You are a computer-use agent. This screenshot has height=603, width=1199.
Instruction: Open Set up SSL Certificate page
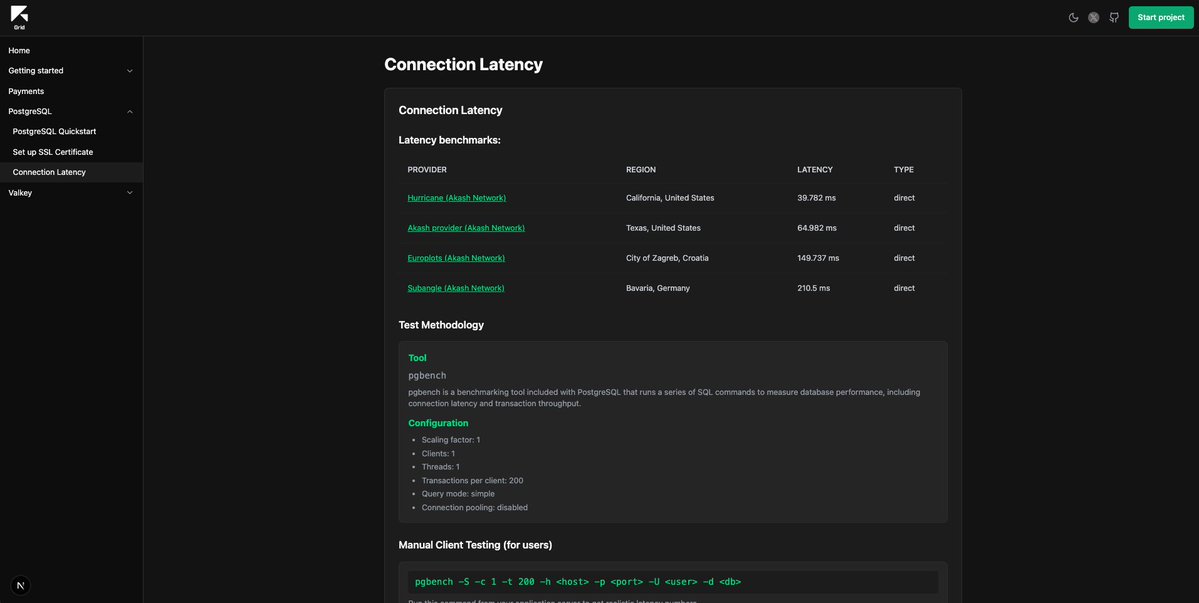click(53, 152)
